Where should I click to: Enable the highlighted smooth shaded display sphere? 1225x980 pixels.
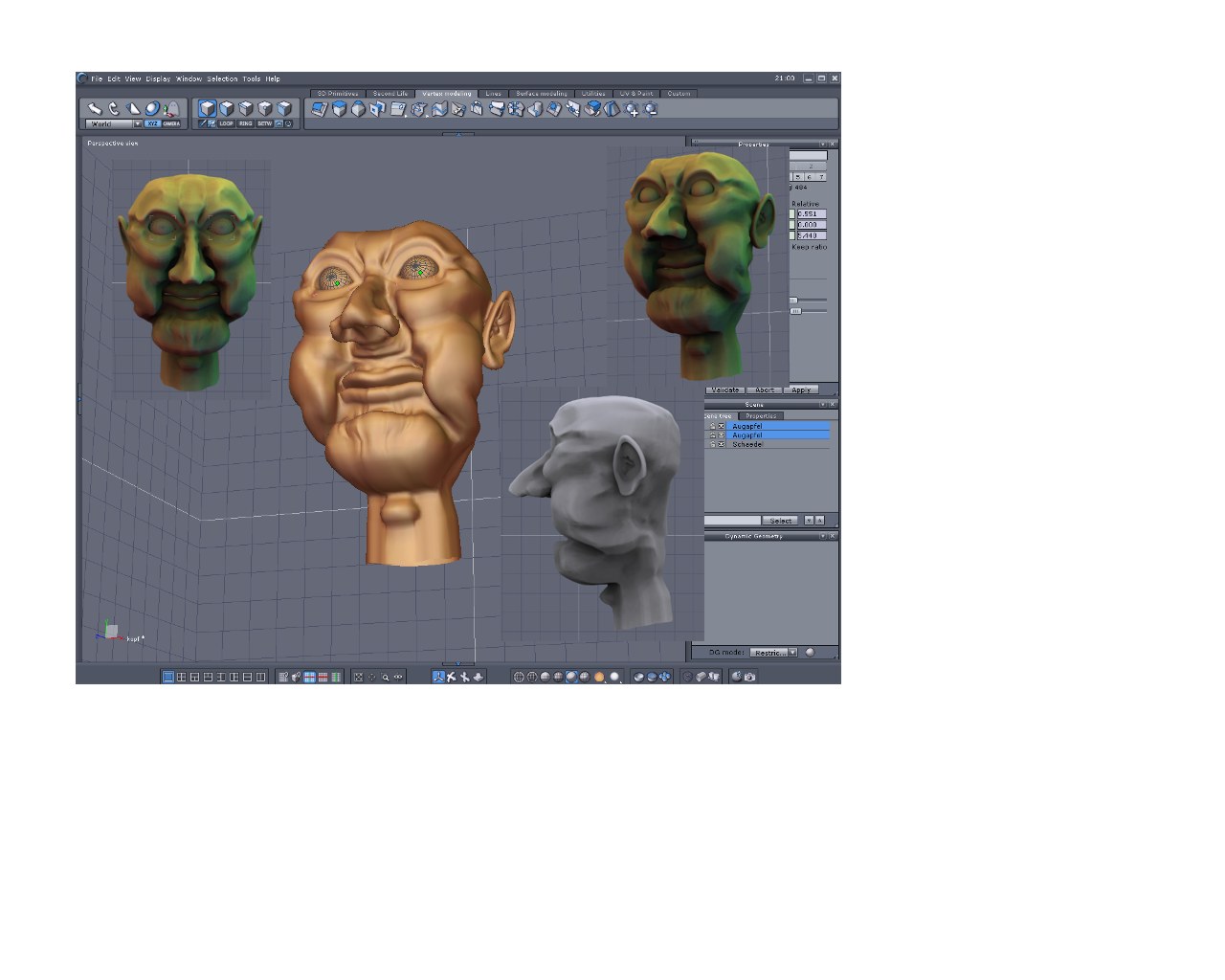tap(571, 677)
